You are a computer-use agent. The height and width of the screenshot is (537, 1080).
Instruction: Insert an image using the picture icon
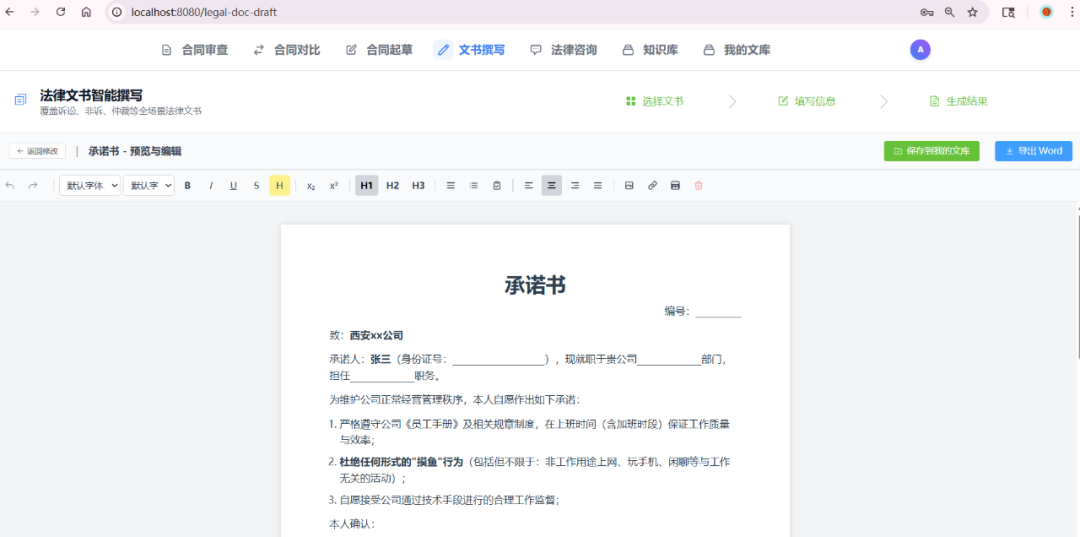[629, 185]
